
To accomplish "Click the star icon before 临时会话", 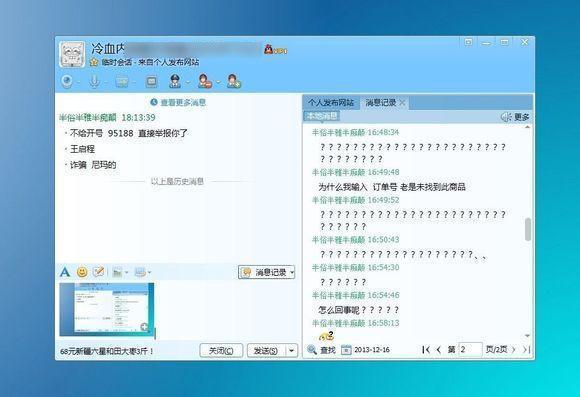I will coord(94,62).
